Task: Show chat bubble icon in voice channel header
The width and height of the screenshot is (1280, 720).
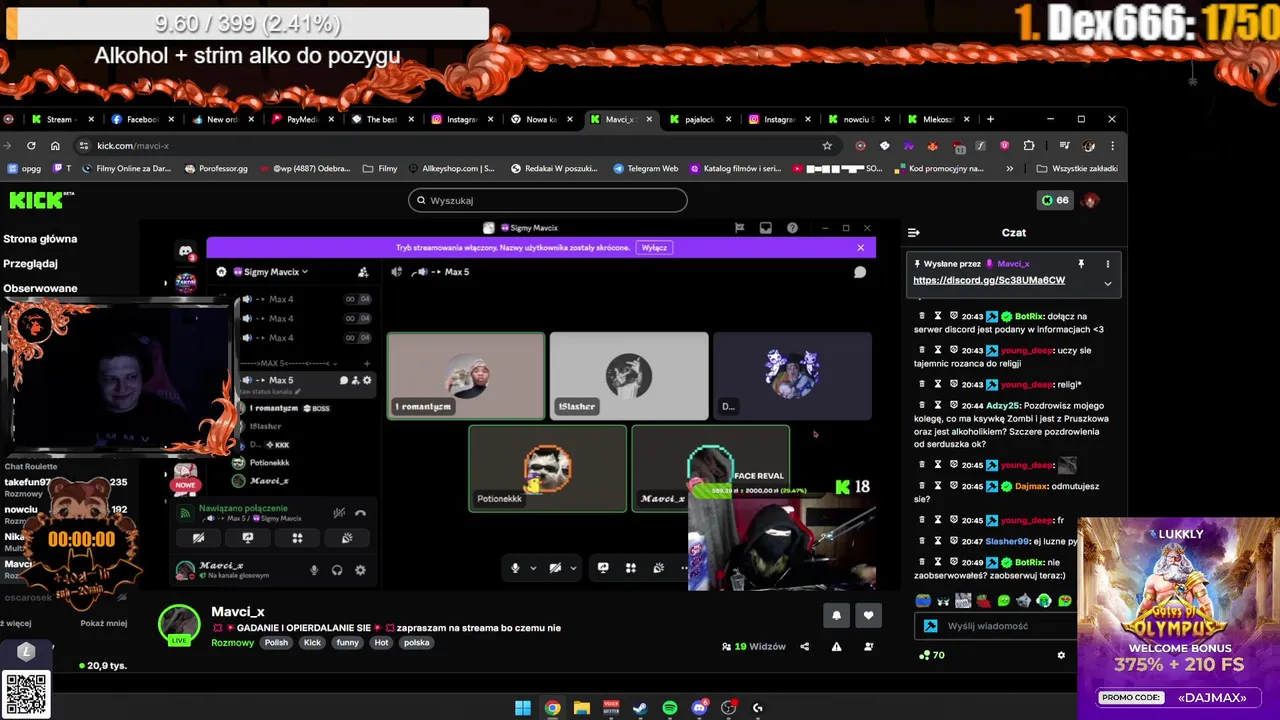Action: (x=860, y=272)
